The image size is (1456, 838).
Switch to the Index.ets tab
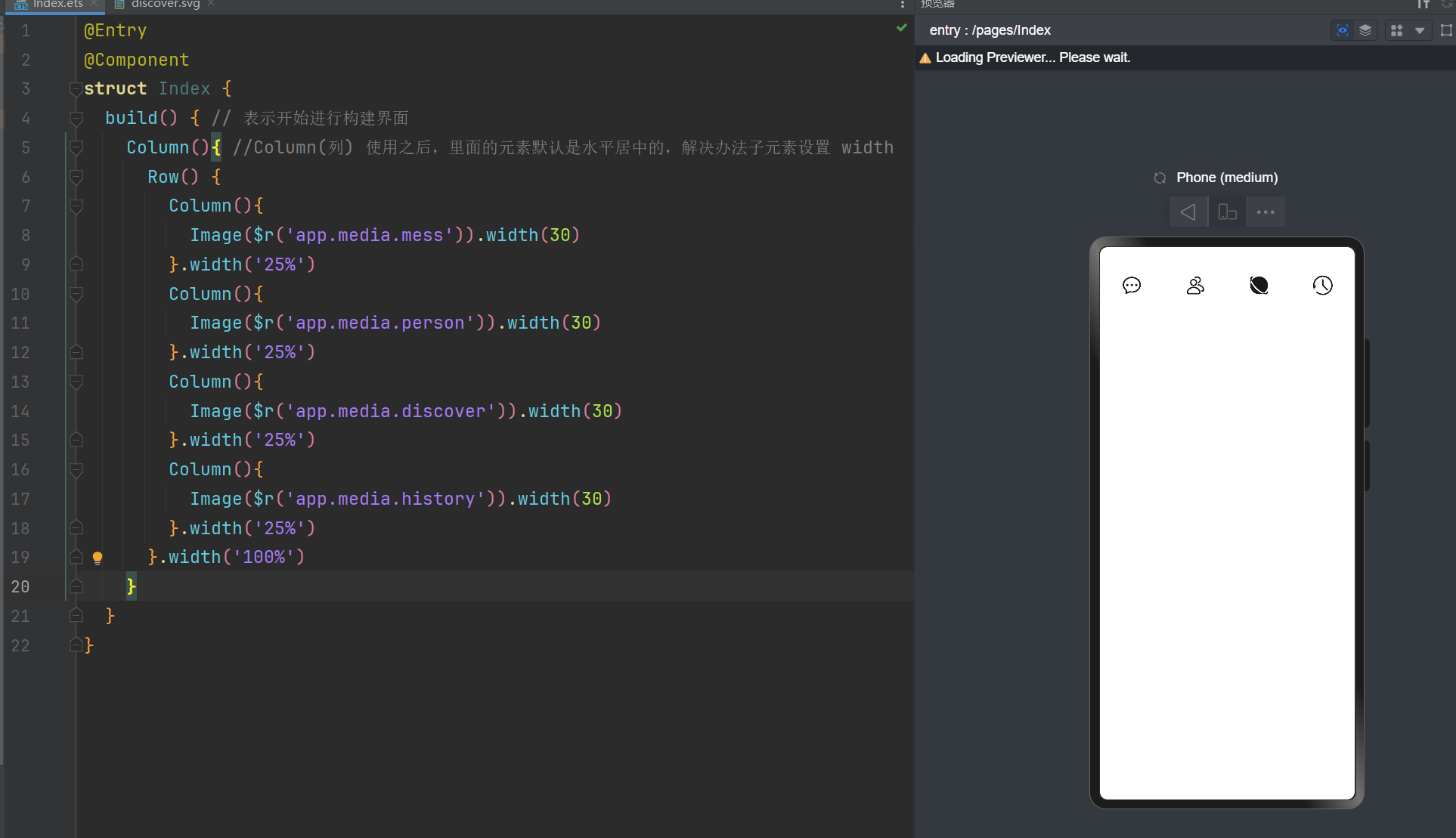click(57, 4)
